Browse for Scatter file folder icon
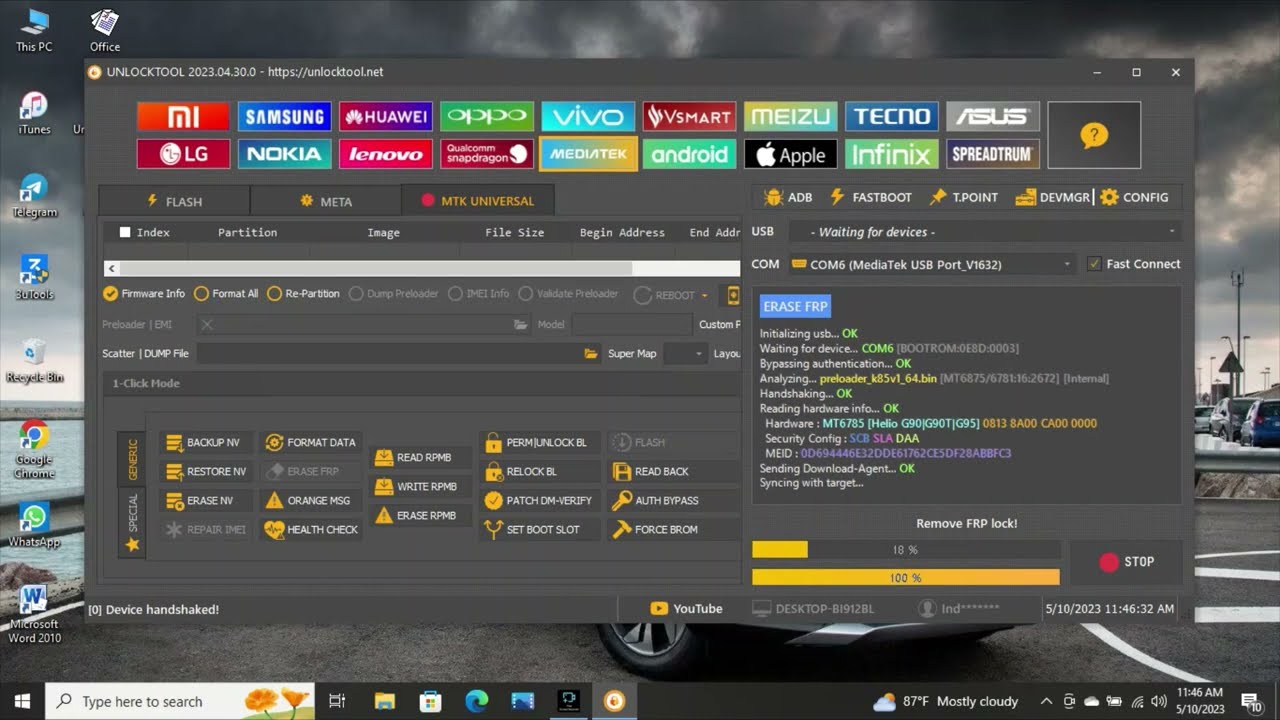Screen dimensions: 1280x720 (591, 354)
